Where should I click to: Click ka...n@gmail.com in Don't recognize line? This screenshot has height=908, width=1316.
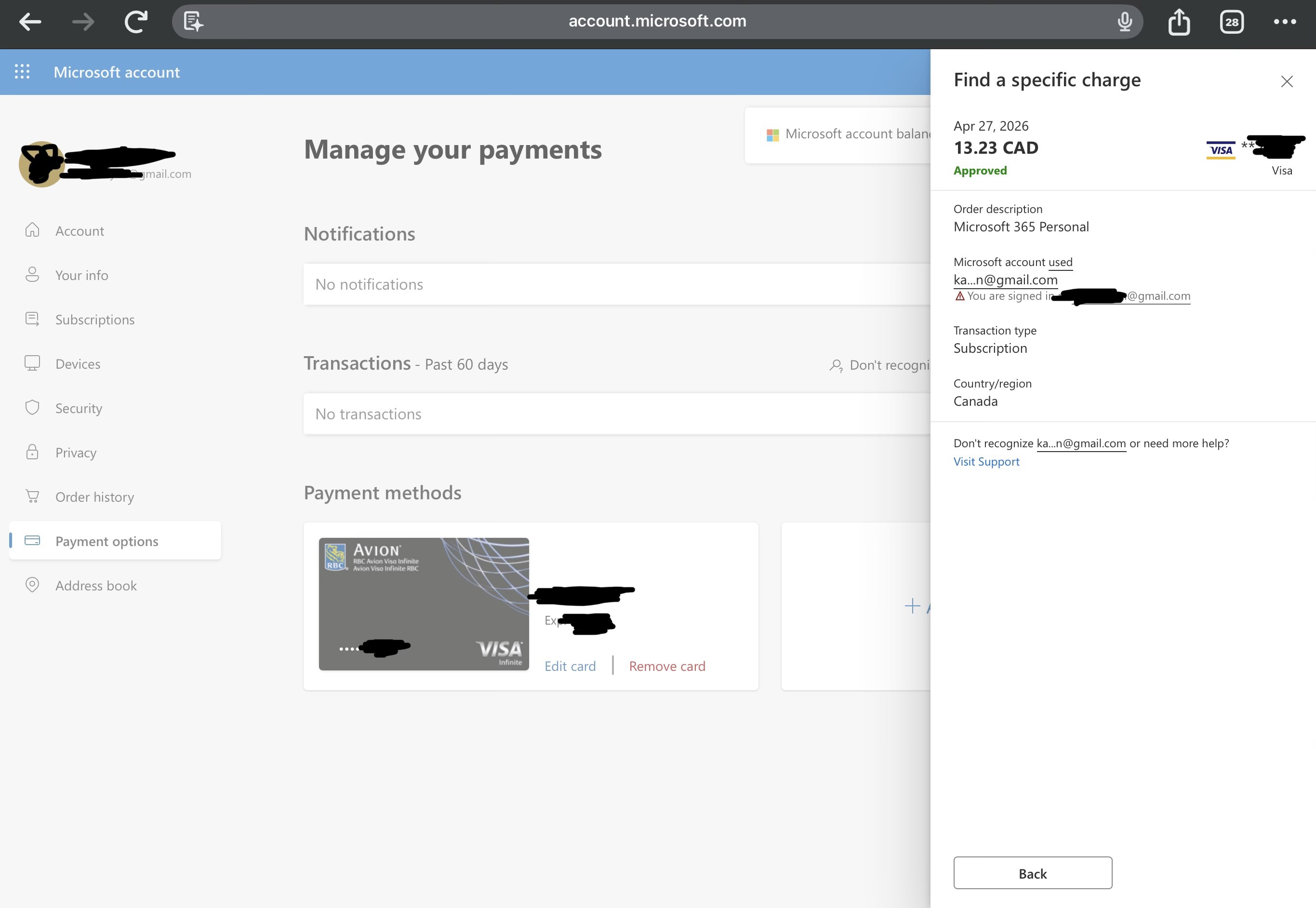click(1081, 443)
